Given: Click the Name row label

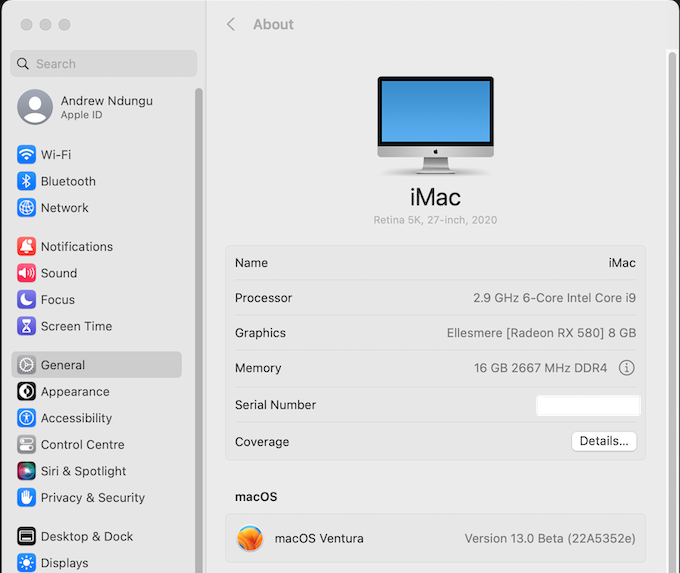Looking at the screenshot, I should click(x=251, y=263).
